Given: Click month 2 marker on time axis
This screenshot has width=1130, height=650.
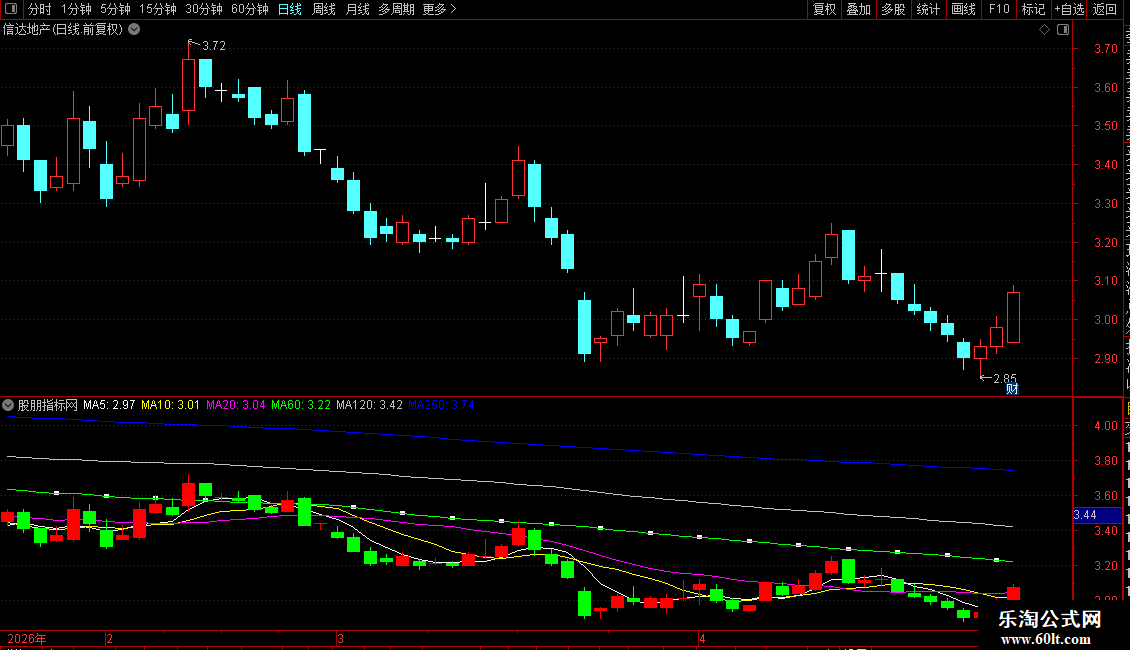Looking at the screenshot, I should [x=110, y=638].
